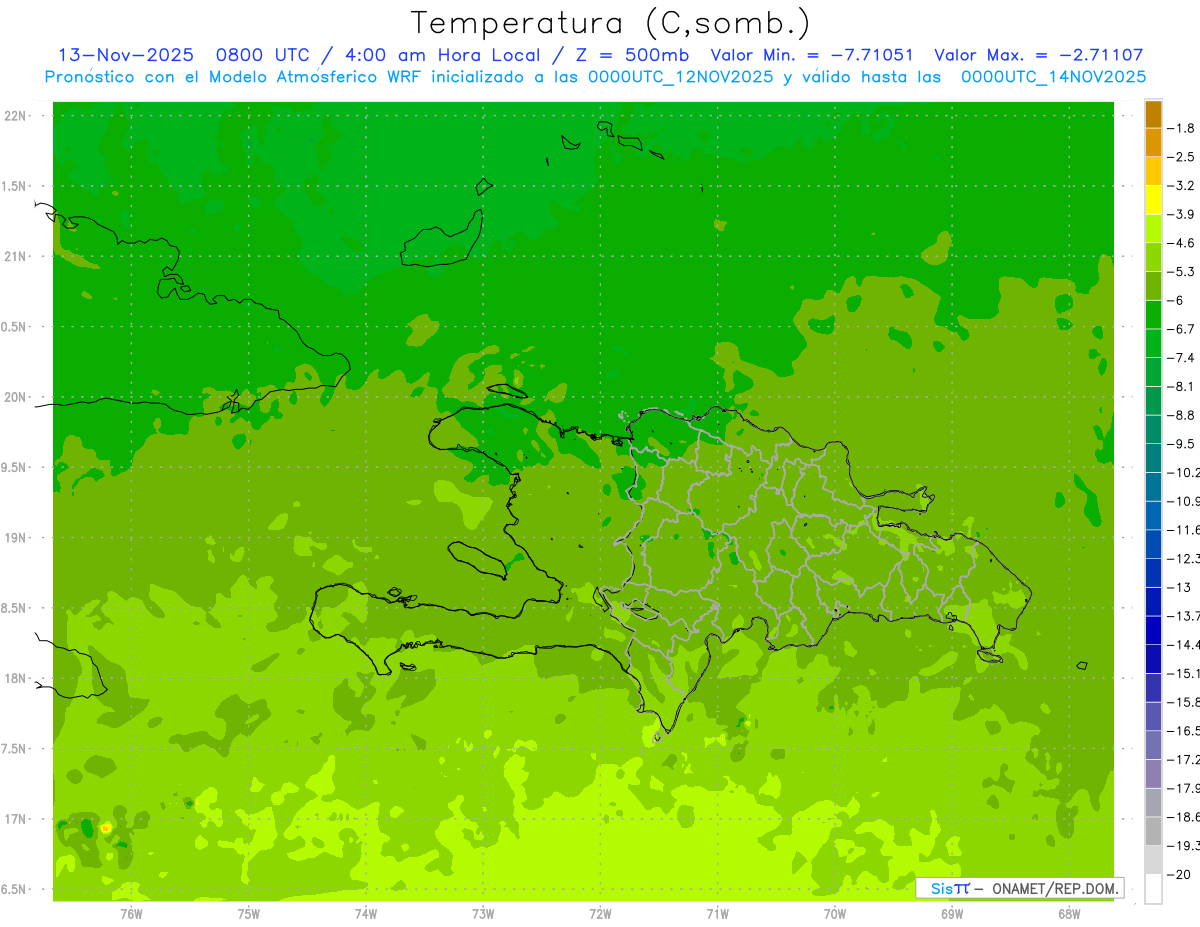Select the white swatch below -20
Image resolution: width=1200 pixels, height=927 pixels.
point(1153,888)
